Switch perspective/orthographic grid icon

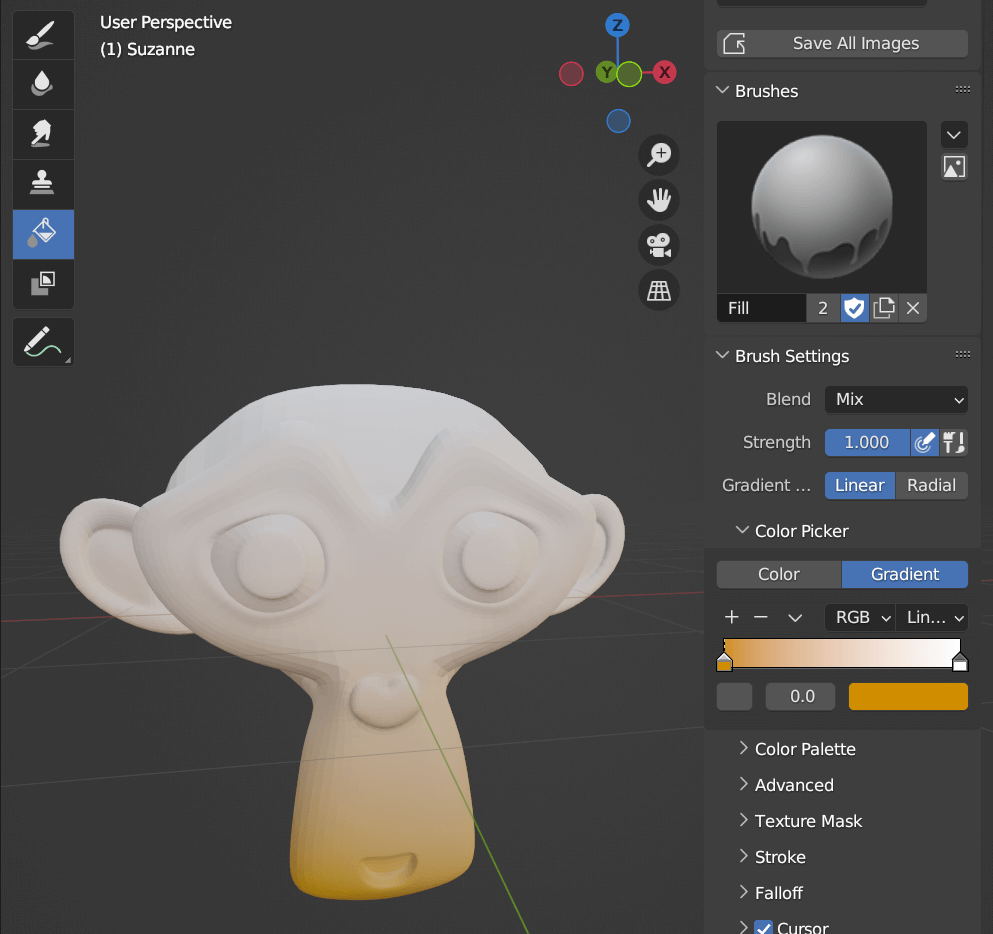click(x=659, y=291)
